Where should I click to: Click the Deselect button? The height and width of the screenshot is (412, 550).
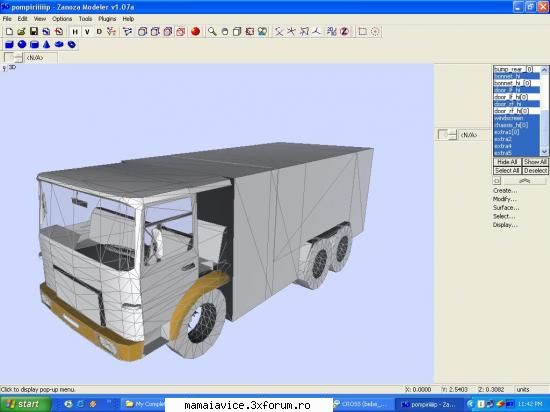(535, 170)
